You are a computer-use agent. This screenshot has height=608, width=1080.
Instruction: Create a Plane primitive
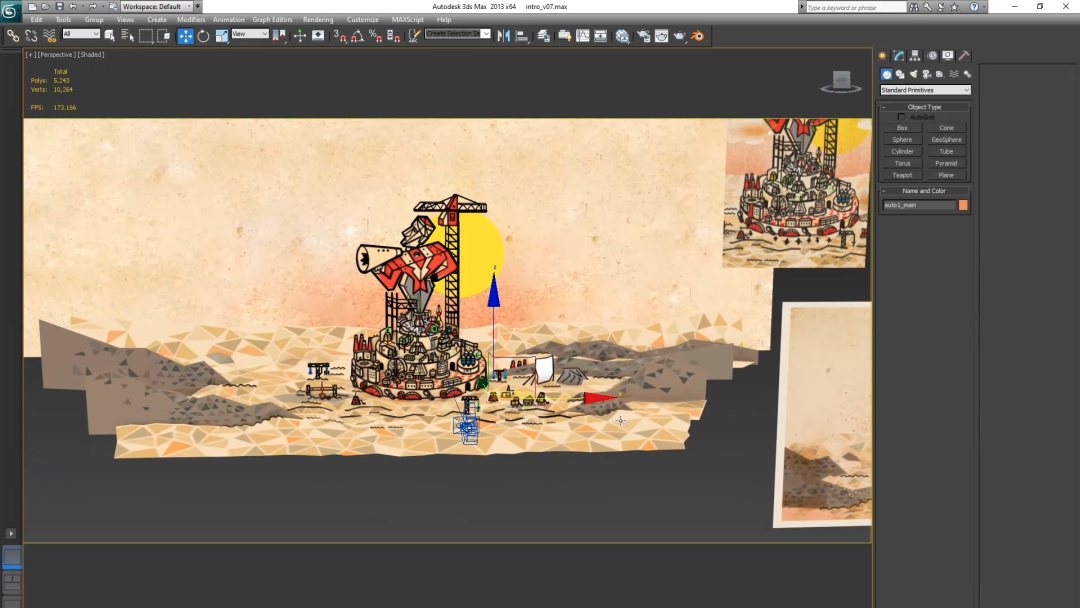(946, 176)
